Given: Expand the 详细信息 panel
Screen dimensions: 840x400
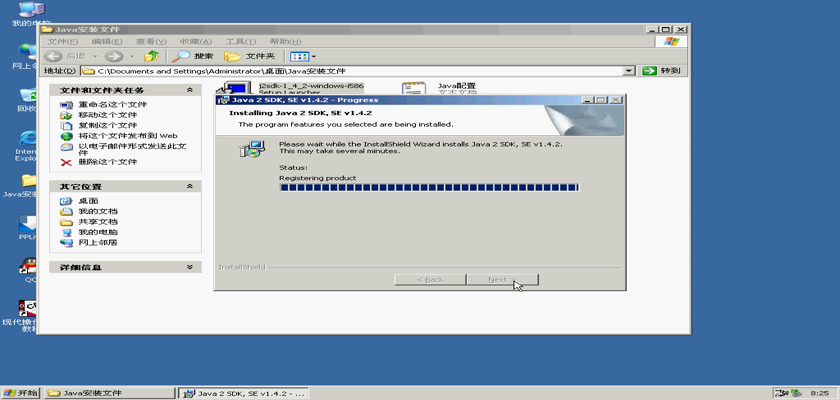Looking at the screenshot, I should click(x=190, y=267).
